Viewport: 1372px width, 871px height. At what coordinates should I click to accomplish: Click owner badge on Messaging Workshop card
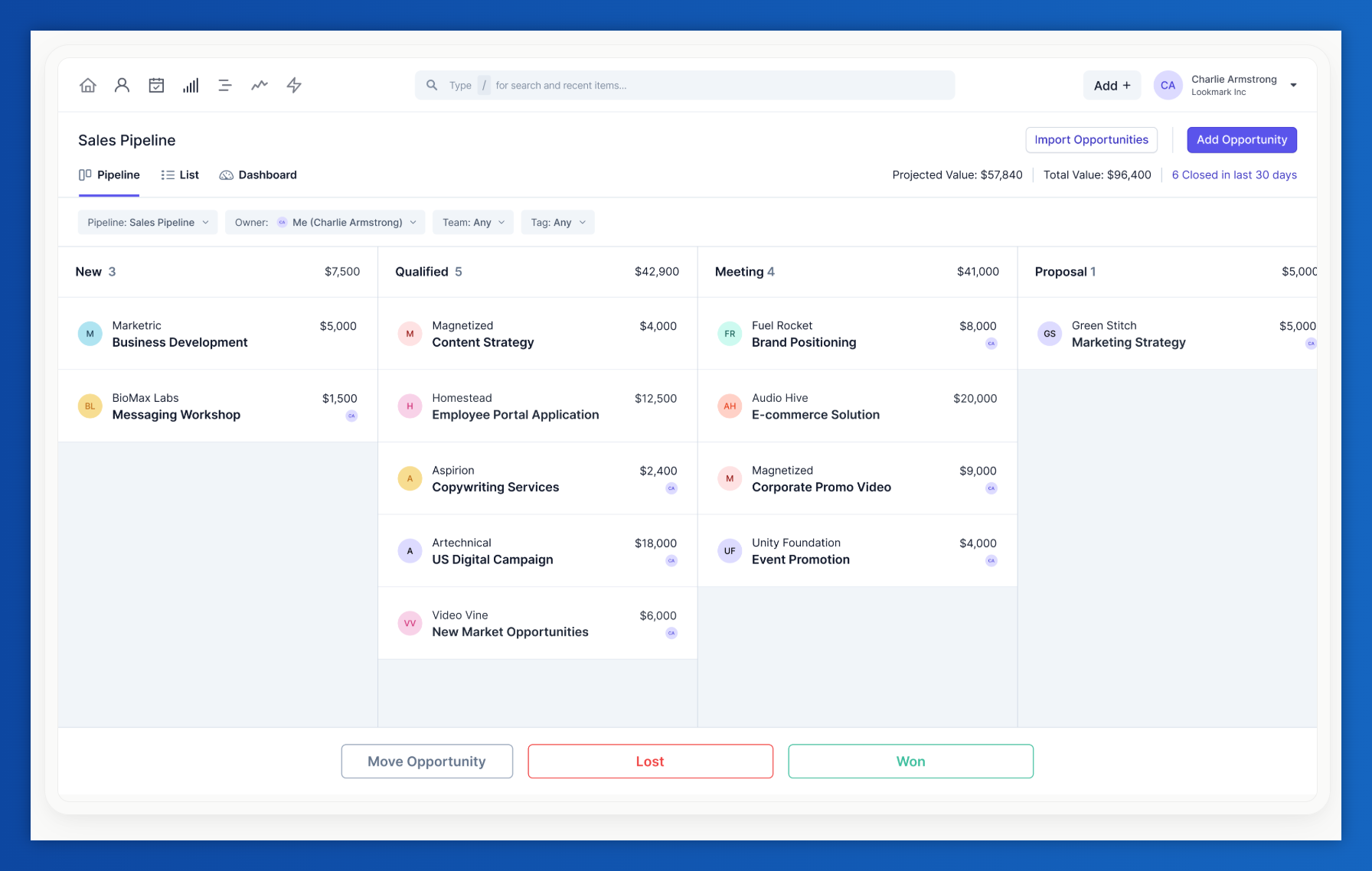pos(351,416)
